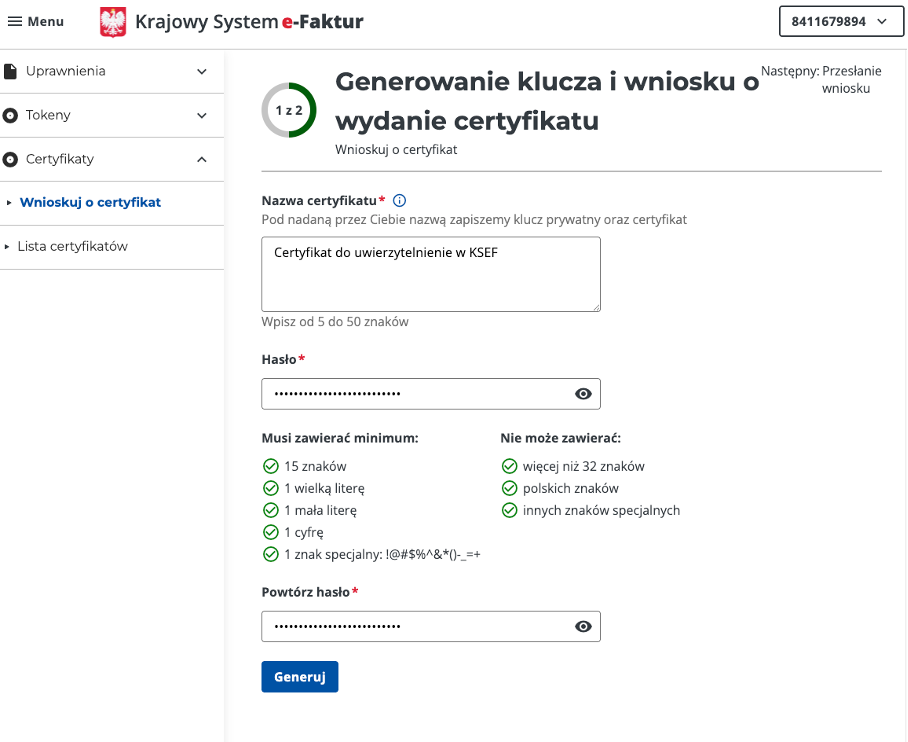The image size is (908, 742).
Task: Select Wnioskuj o certyfikat menu item
Action: point(90,202)
